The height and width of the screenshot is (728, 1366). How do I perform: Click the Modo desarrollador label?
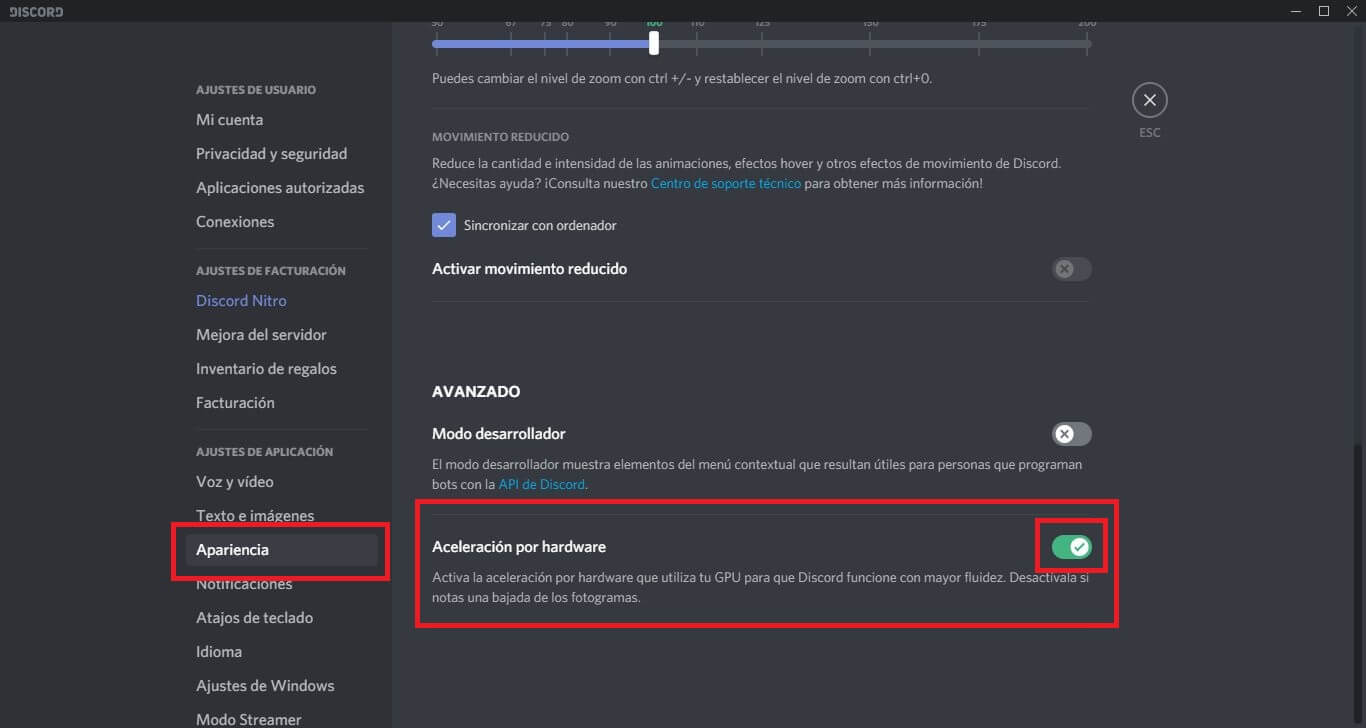[x=499, y=434]
